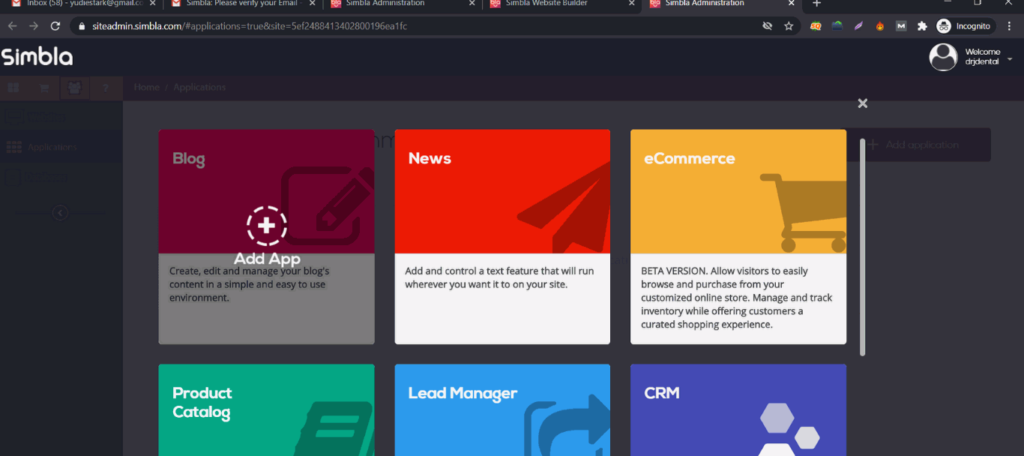Image resolution: width=1024 pixels, height=456 pixels.
Task: Pick the Product Catalog tile
Action: coord(266,410)
